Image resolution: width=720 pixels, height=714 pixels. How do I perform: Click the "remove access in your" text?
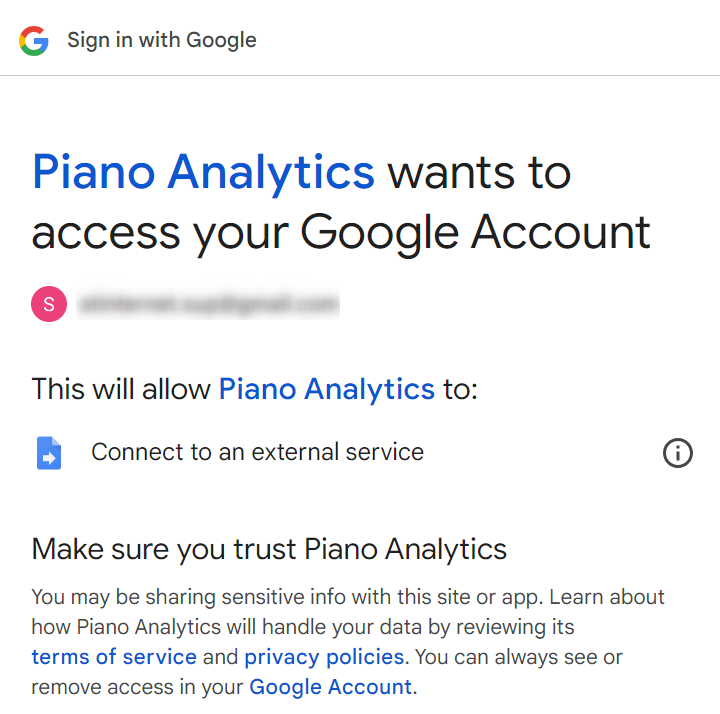(x=137, y=687)
